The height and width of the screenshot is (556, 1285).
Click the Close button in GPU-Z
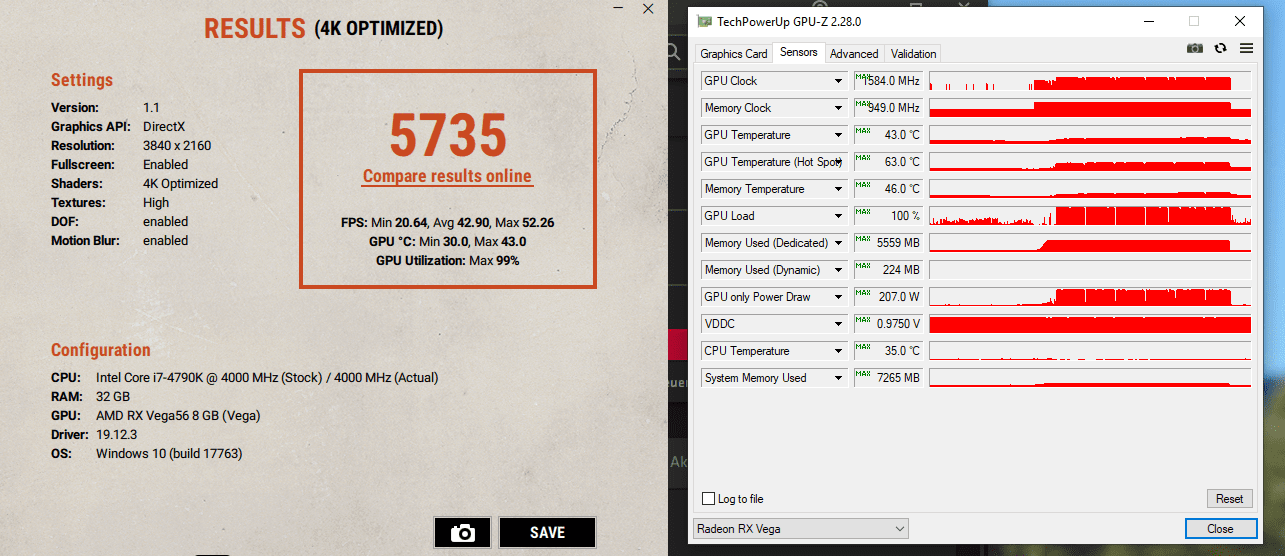click(1220, 528)
